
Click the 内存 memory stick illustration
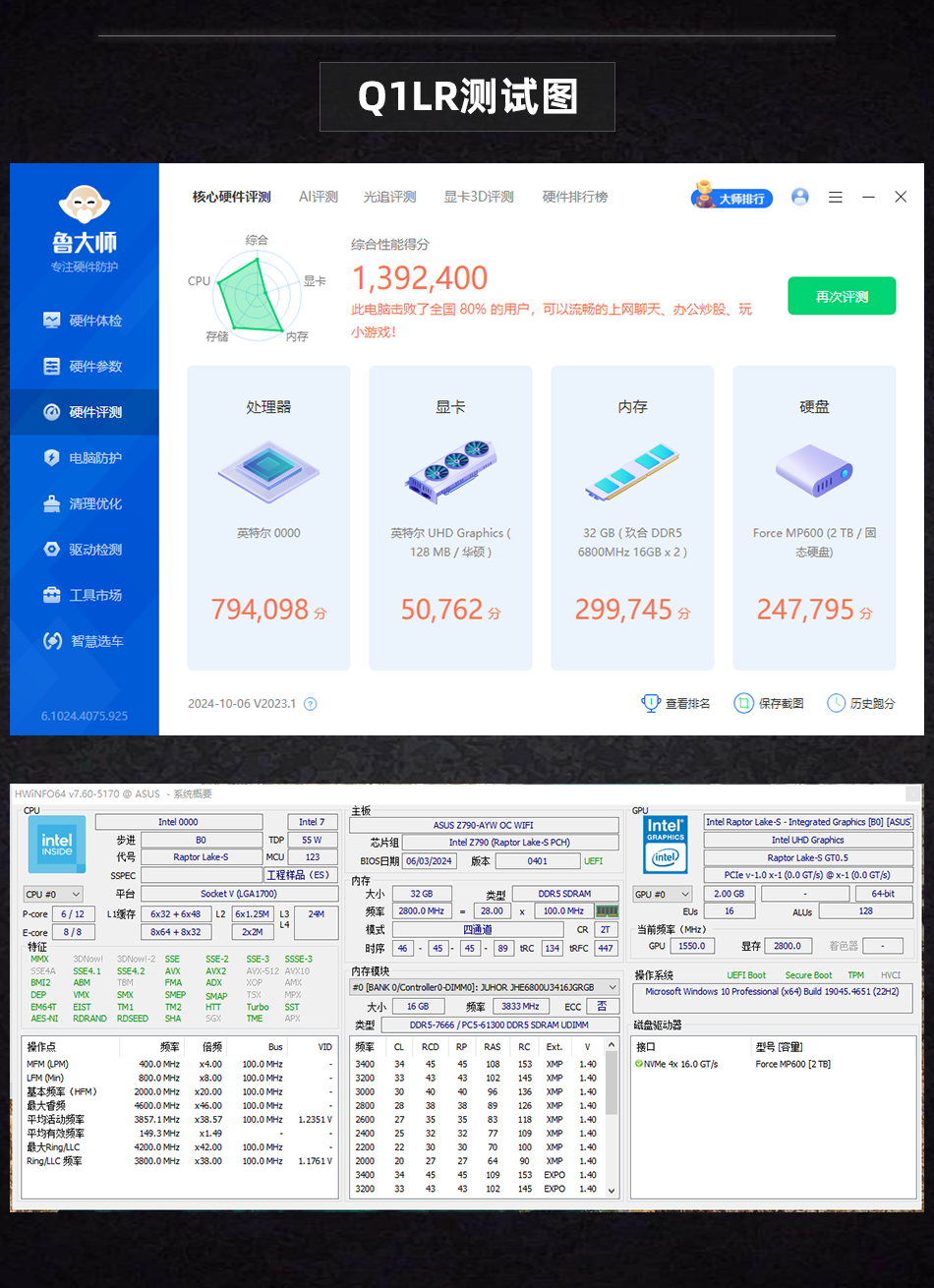tap(632, 472)
